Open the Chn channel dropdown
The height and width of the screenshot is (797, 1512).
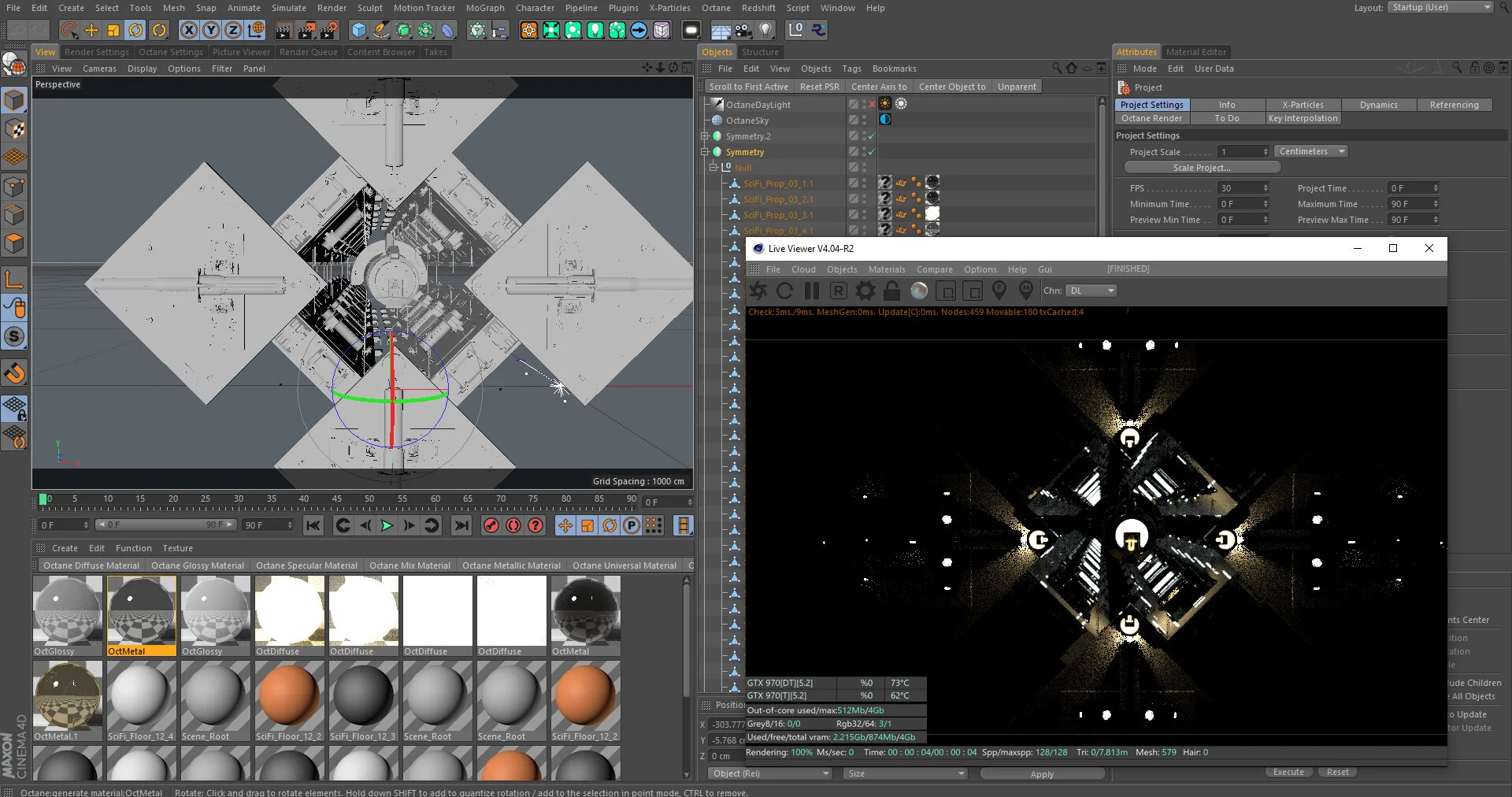click(1091, 291)
